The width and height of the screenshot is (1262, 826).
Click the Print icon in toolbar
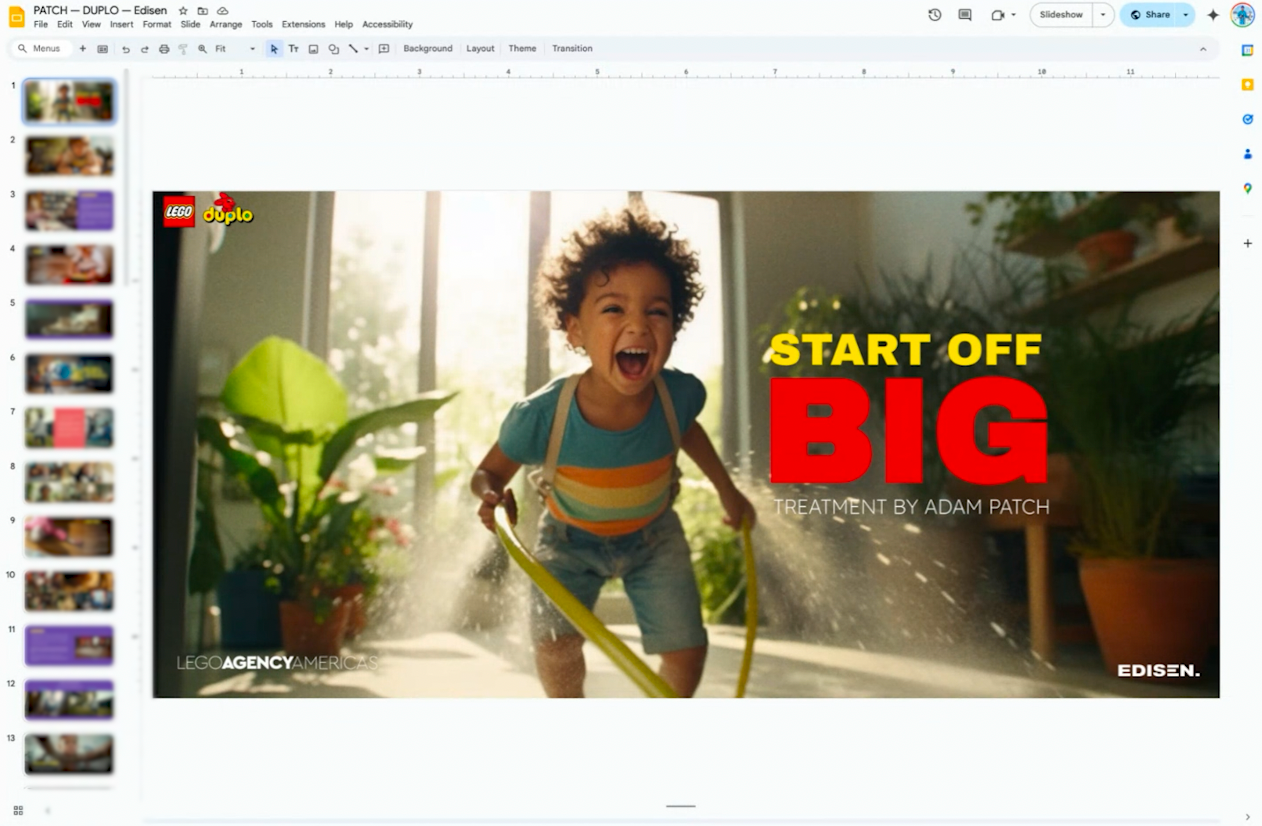click(x=164, y=49)
